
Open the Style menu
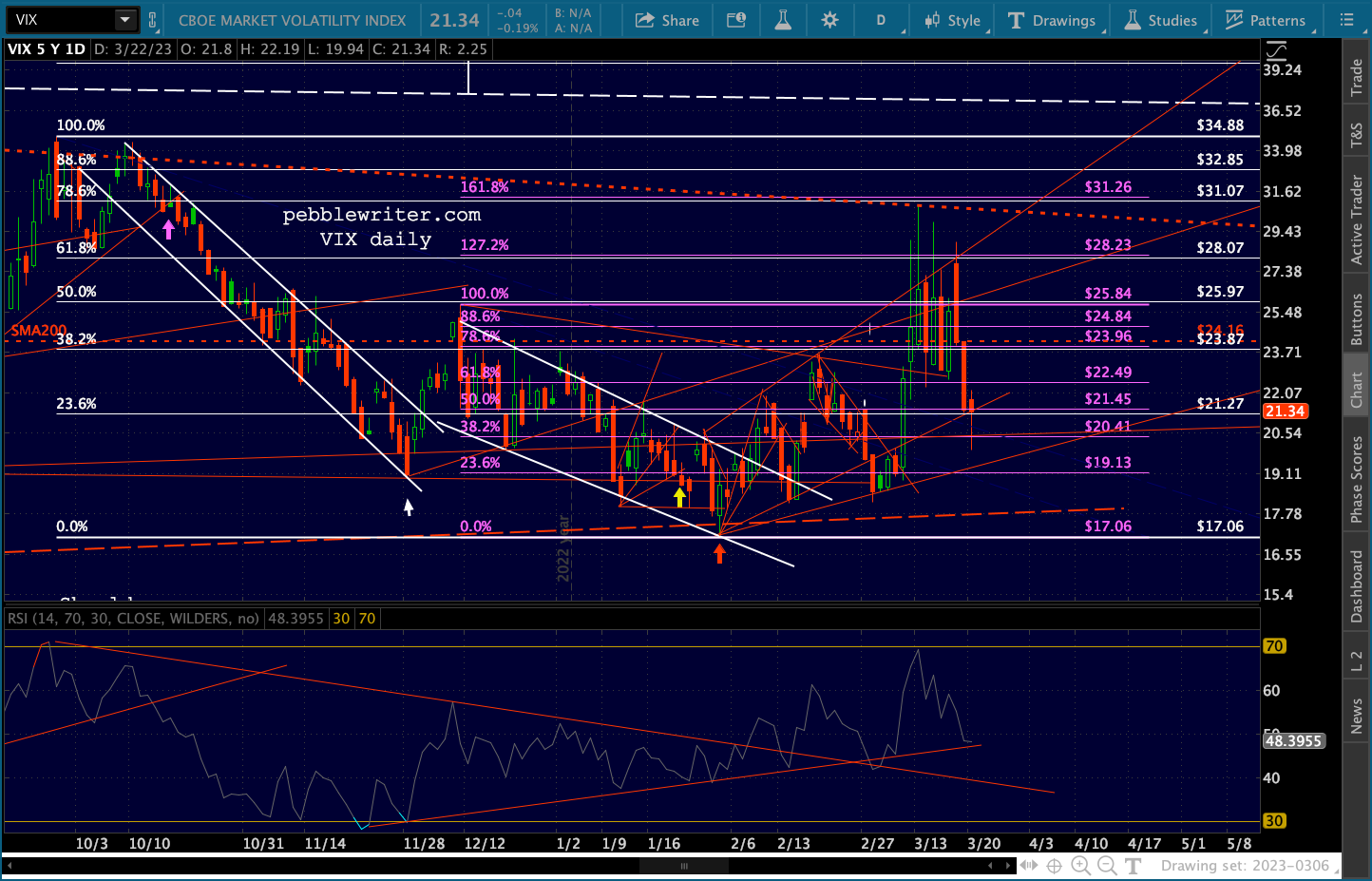[953, 20]
